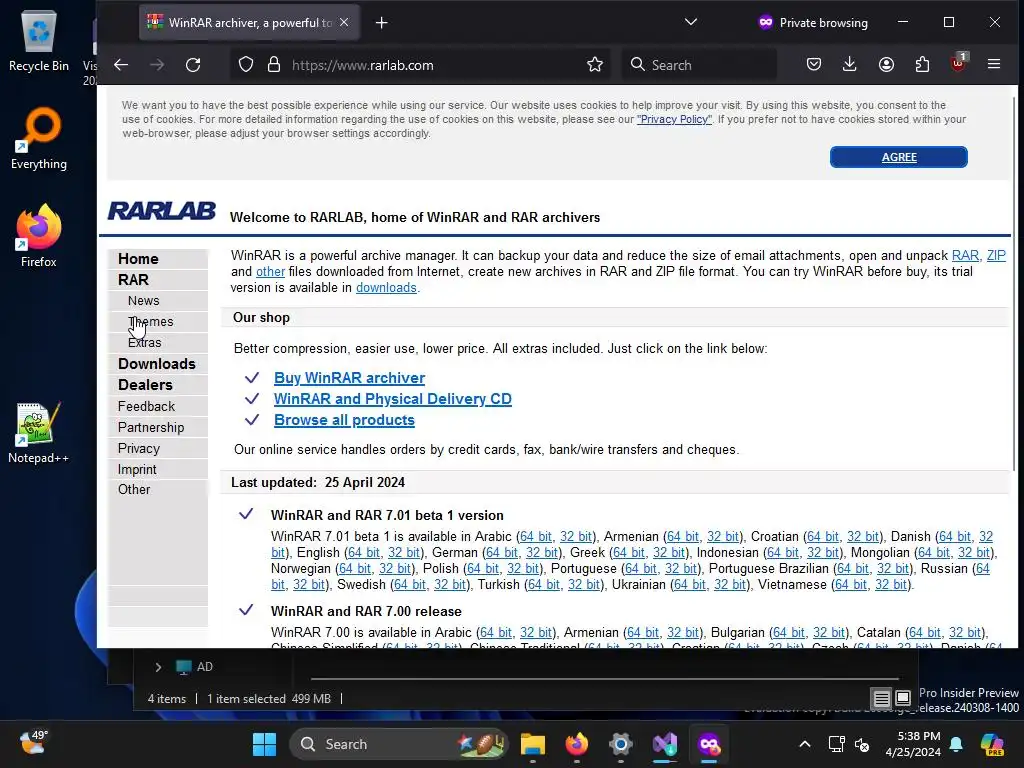Open the Windows Start menu

pos(264,744)
